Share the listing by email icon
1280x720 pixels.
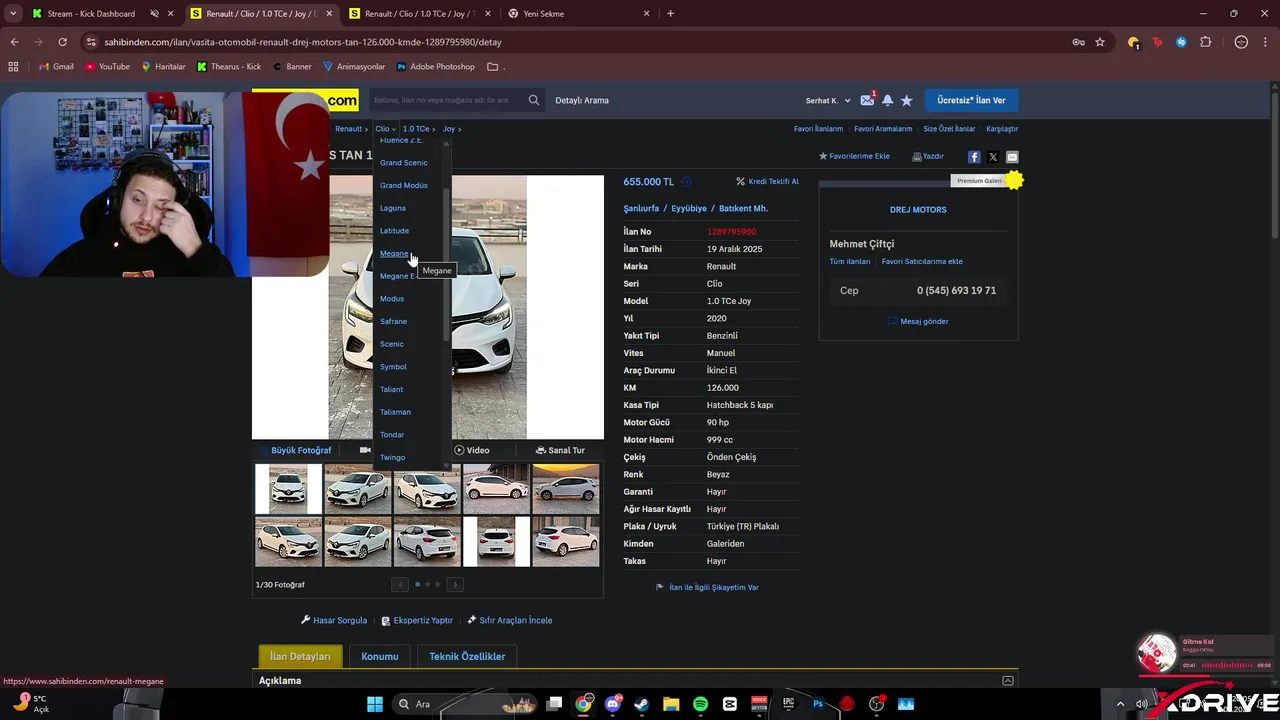[1012, 157]
